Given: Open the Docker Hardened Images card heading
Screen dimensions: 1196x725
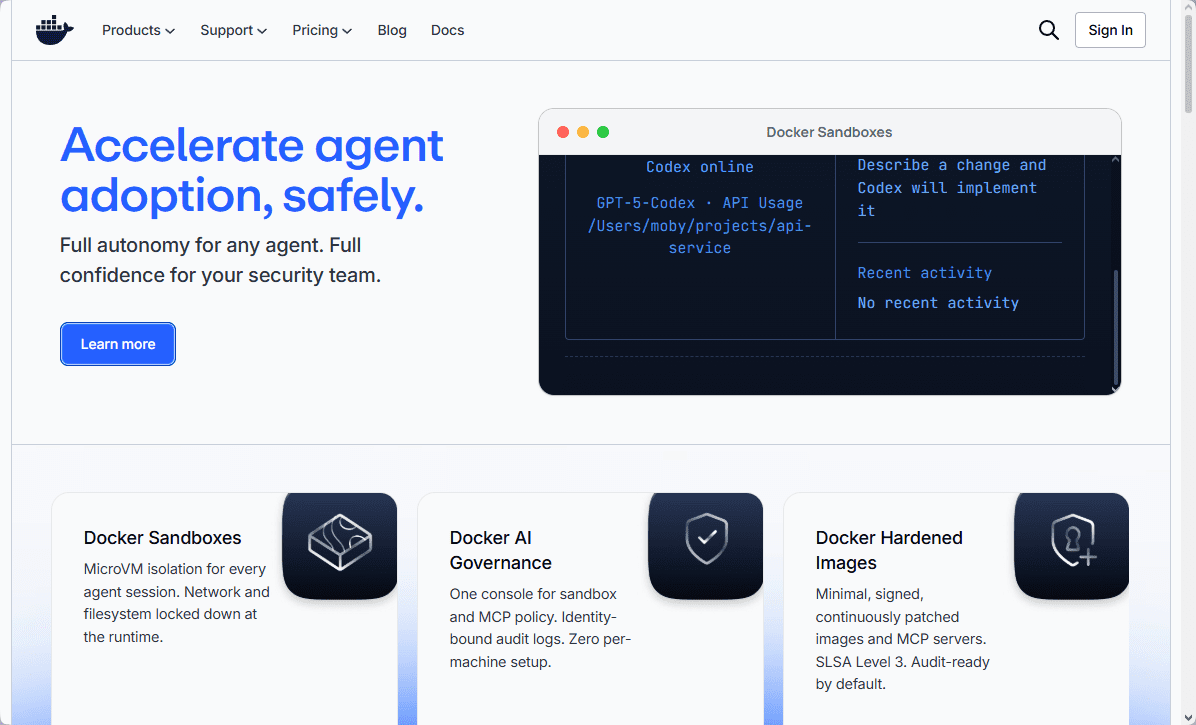Looking at the screenshot, I should (x=889, y=550).
